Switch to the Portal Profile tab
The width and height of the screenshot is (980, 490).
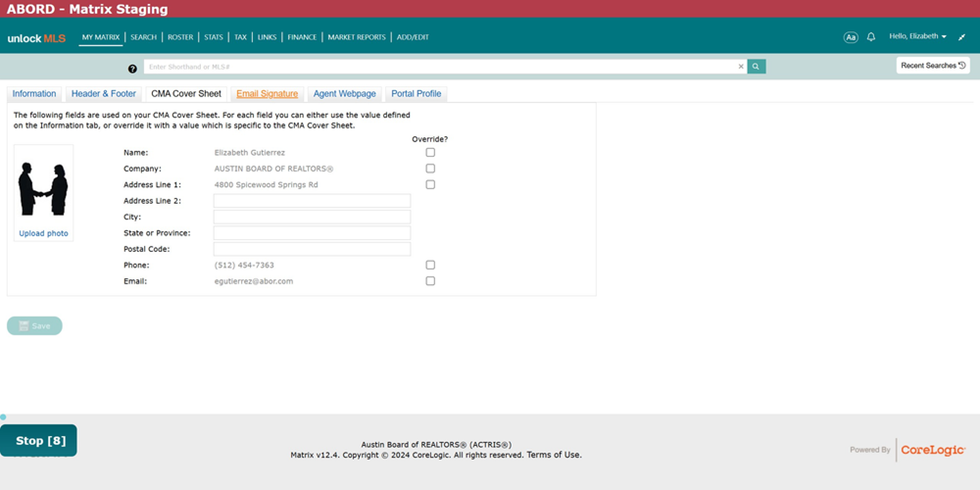click(416, 94)
